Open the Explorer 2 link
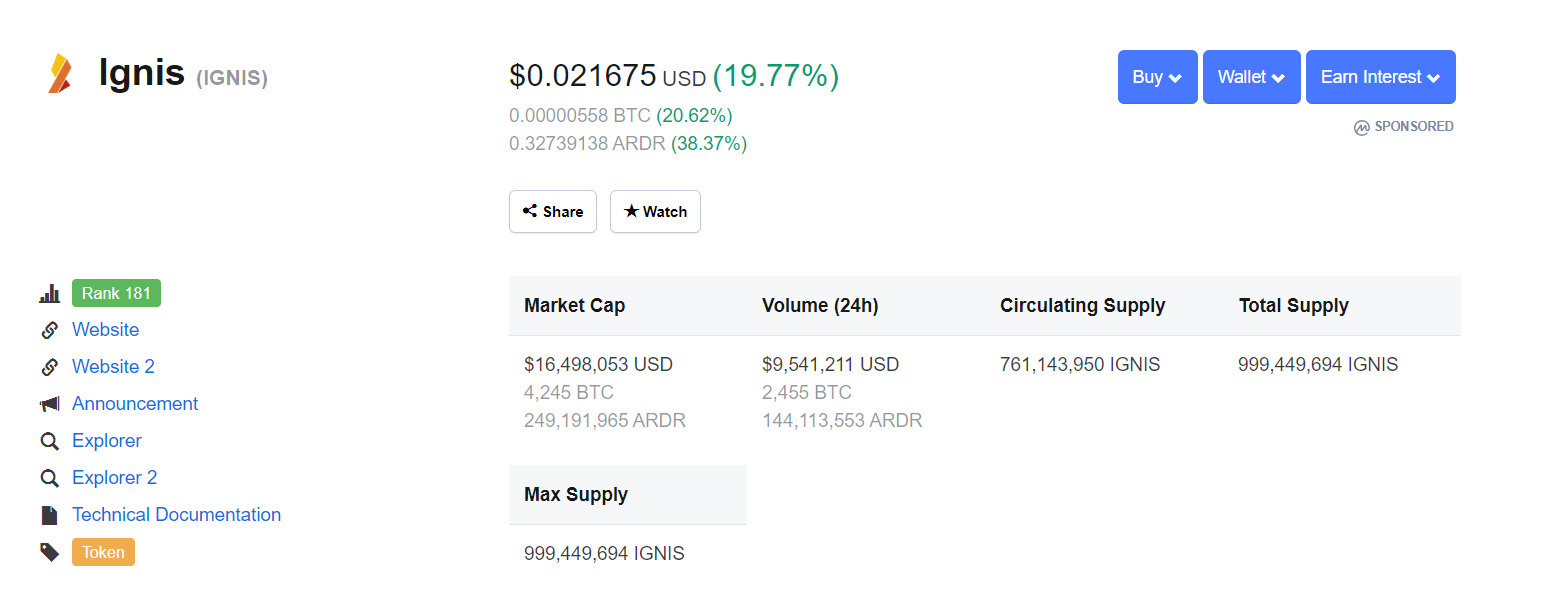 pyautogui.click(x=114, y=478)
